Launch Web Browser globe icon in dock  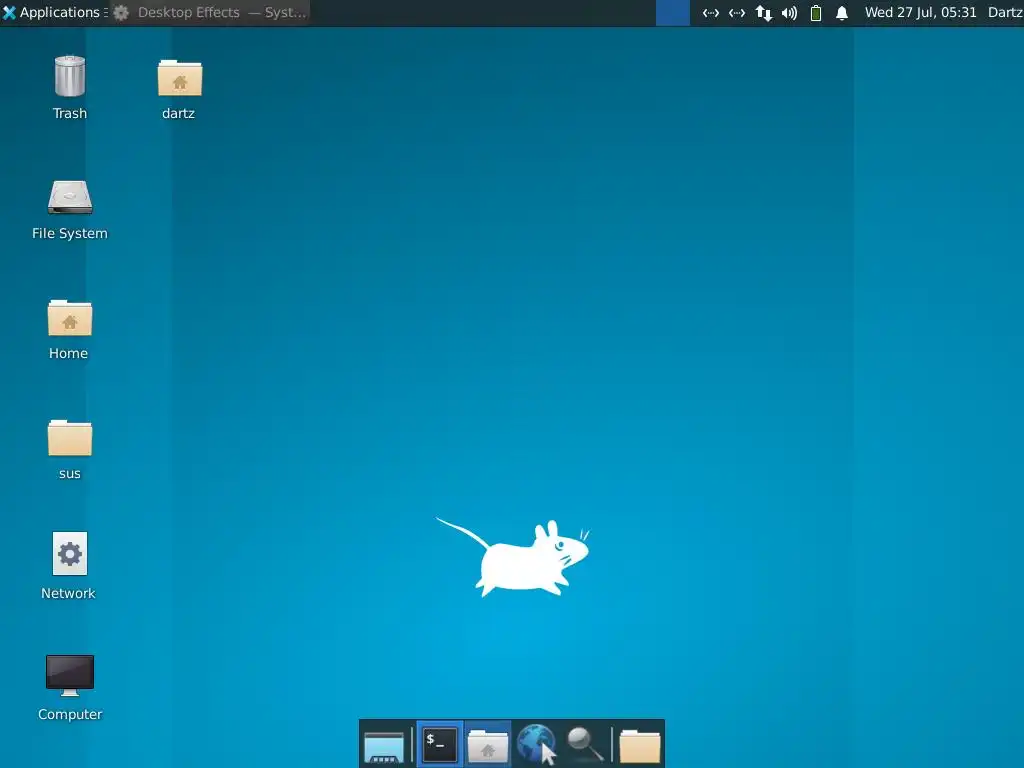tap(537, 744)
